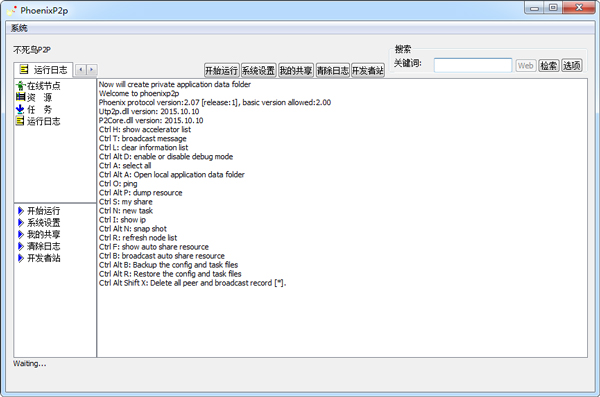This screenshot has width=600, height=397.
Task: Click the 'Waiting...' status bar text
Action: [29, 363]
